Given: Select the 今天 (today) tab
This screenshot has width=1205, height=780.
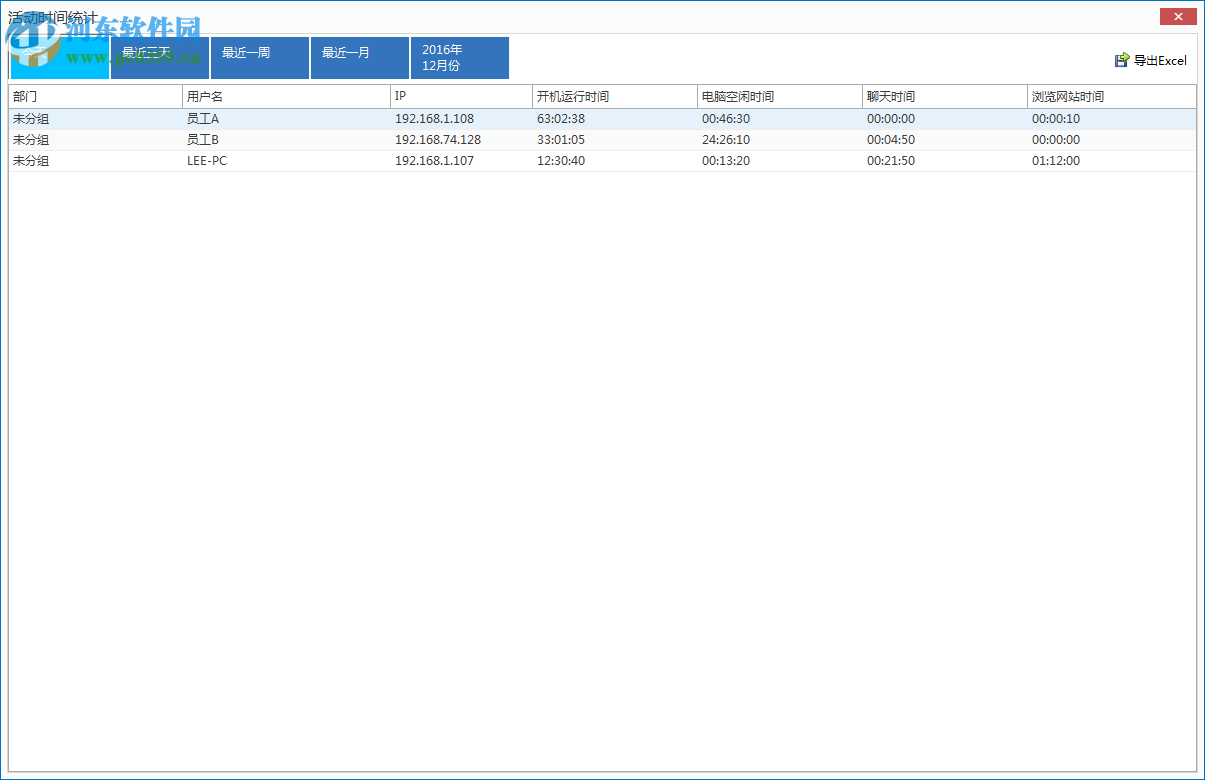Looking at the screenshot, I should click(59, 58).
